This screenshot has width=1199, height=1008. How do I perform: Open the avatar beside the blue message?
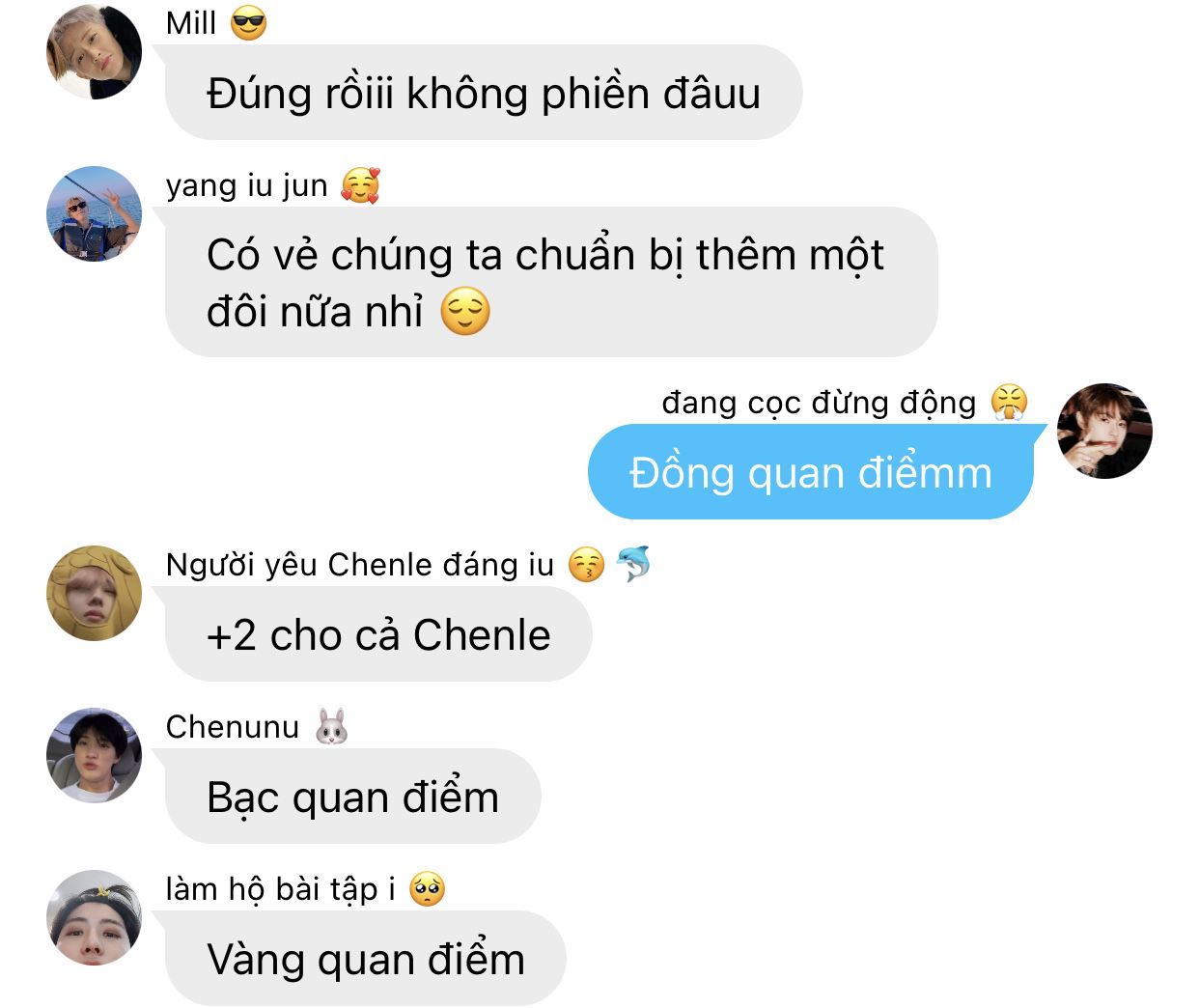coord(1104,431)
